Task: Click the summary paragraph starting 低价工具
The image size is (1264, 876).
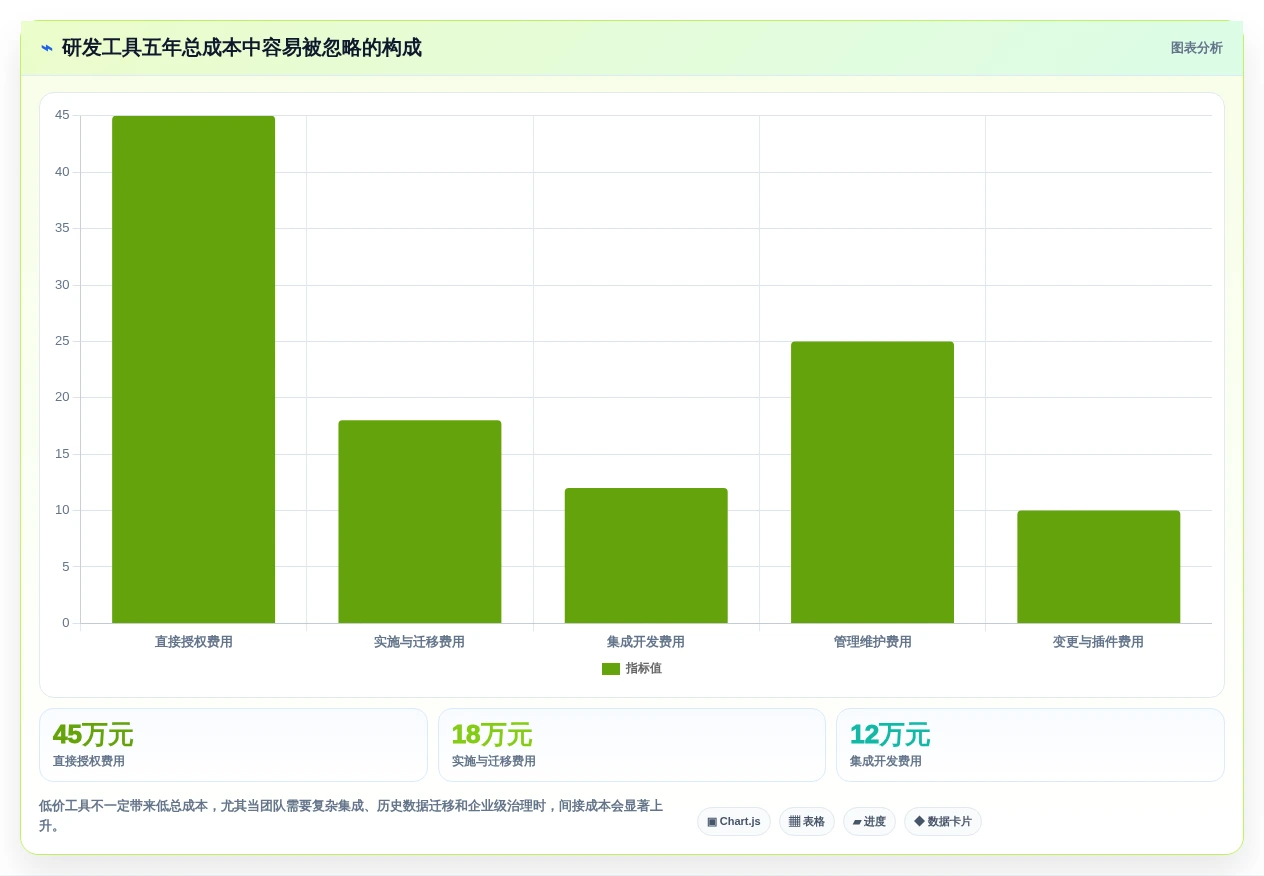Action: 352,816
